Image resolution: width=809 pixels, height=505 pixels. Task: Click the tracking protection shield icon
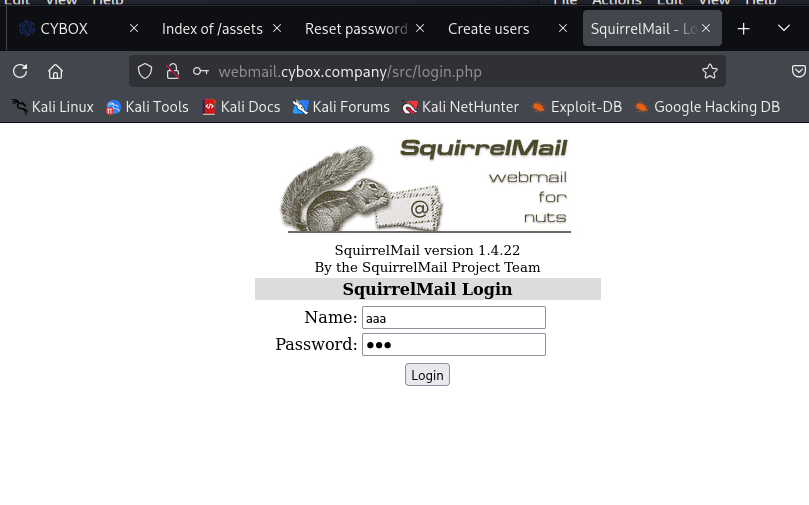click(145, 71)
